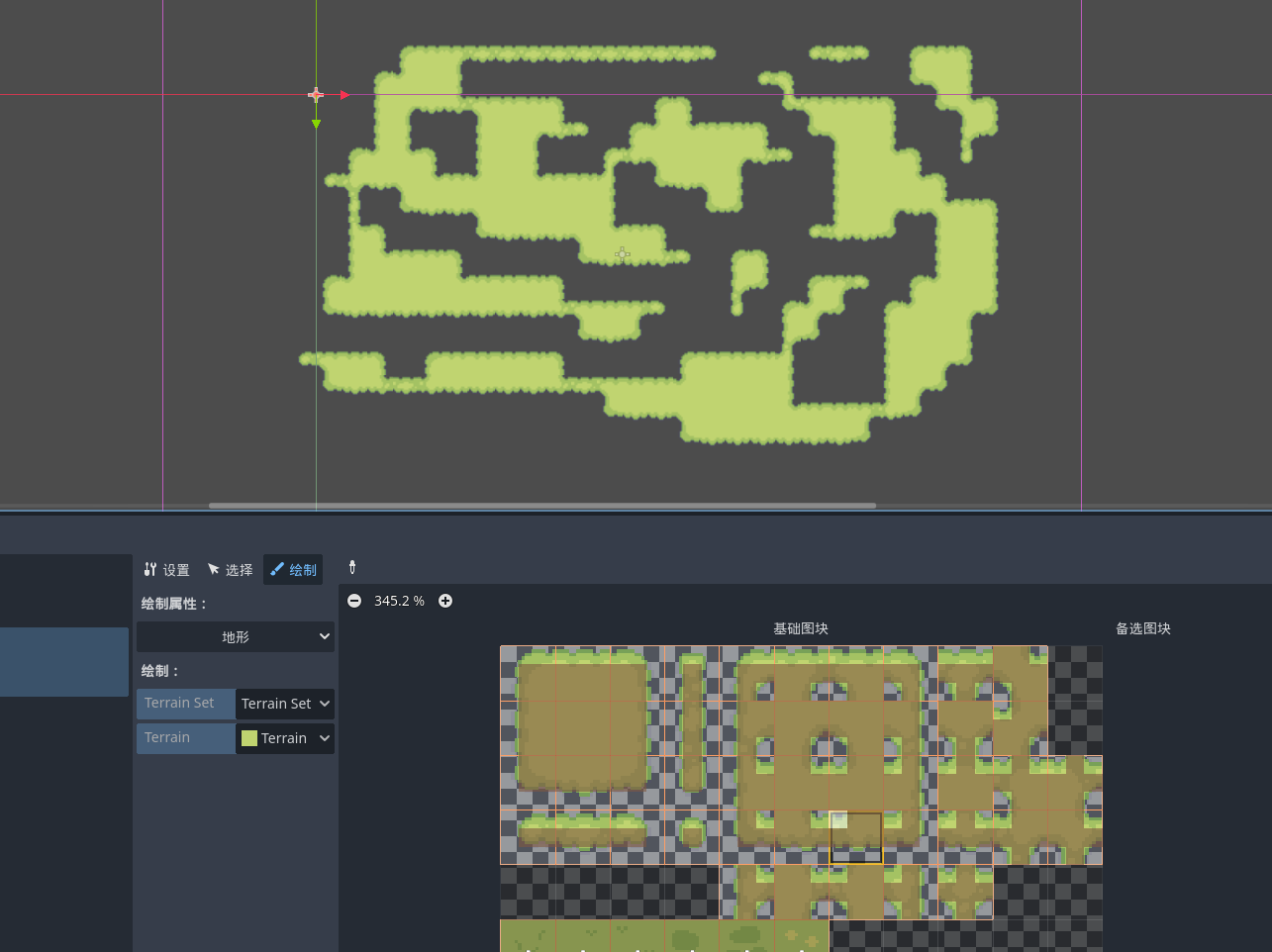The image size is (1272, 952).
Task: Click the horizontal scrollbar under the viewport
Action: [x=541, y=506]
